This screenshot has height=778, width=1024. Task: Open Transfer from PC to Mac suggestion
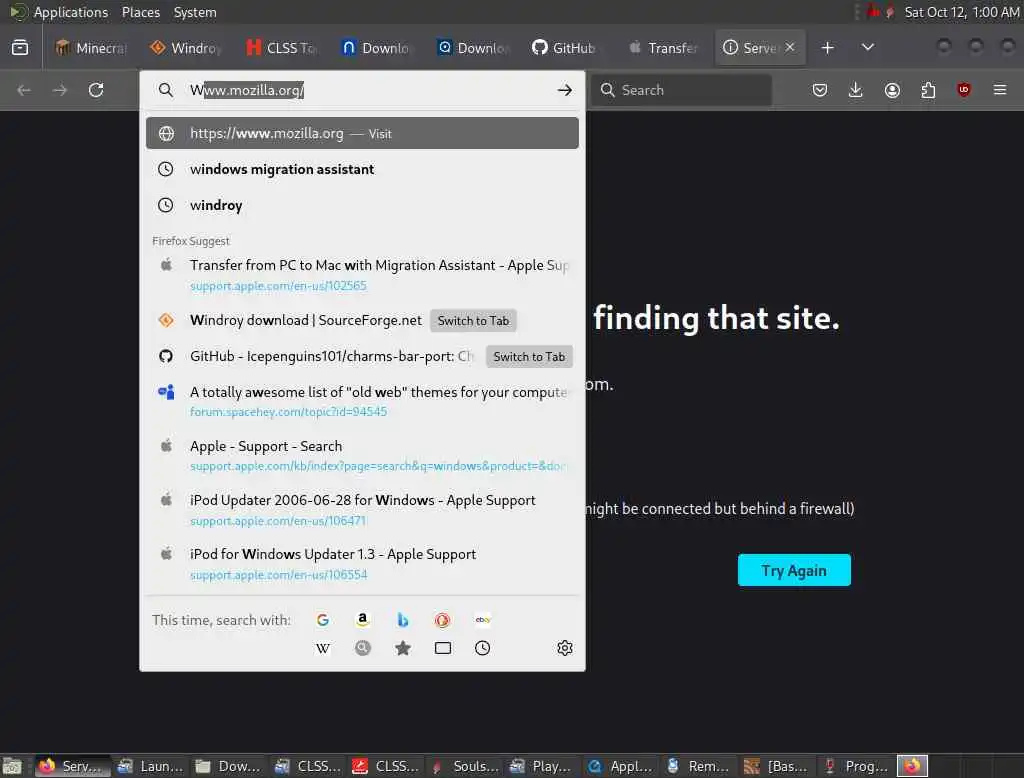coord(362,275)
